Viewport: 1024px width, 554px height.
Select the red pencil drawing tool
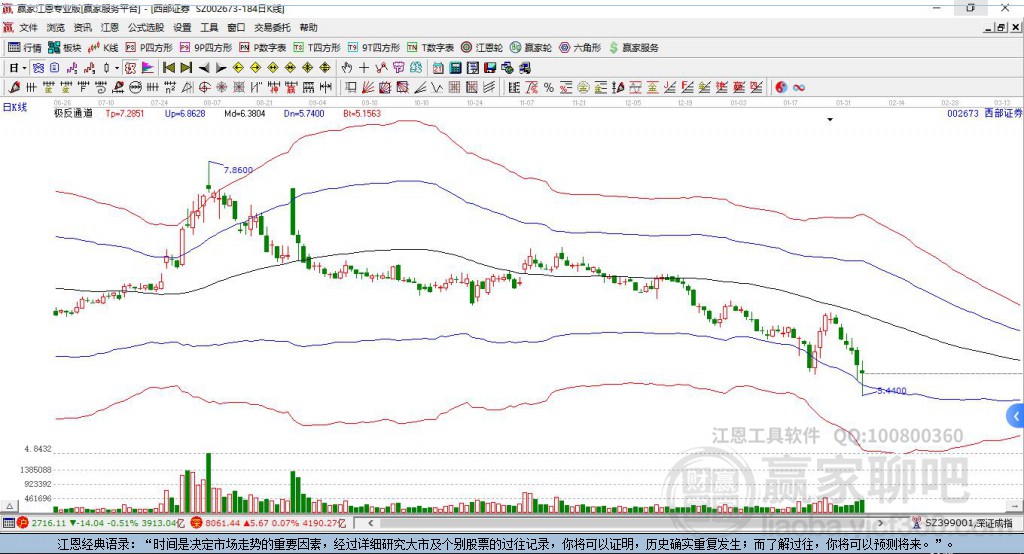click(14, 87)
